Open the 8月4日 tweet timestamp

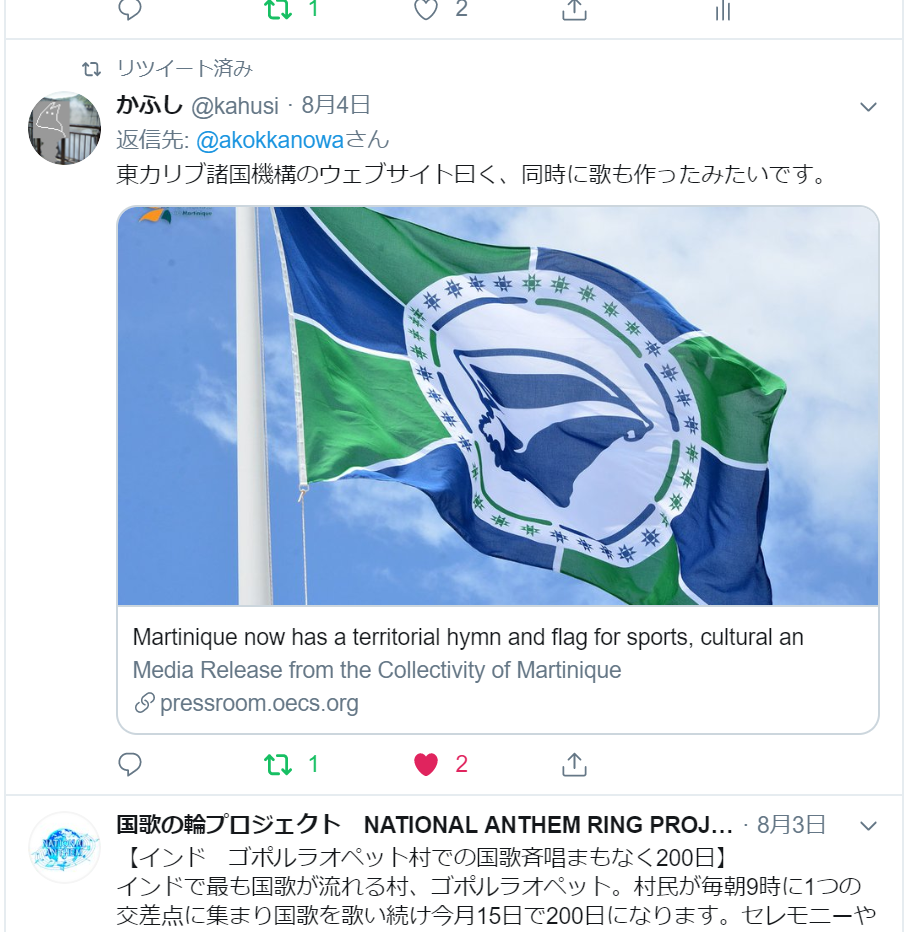coord(336,105)
